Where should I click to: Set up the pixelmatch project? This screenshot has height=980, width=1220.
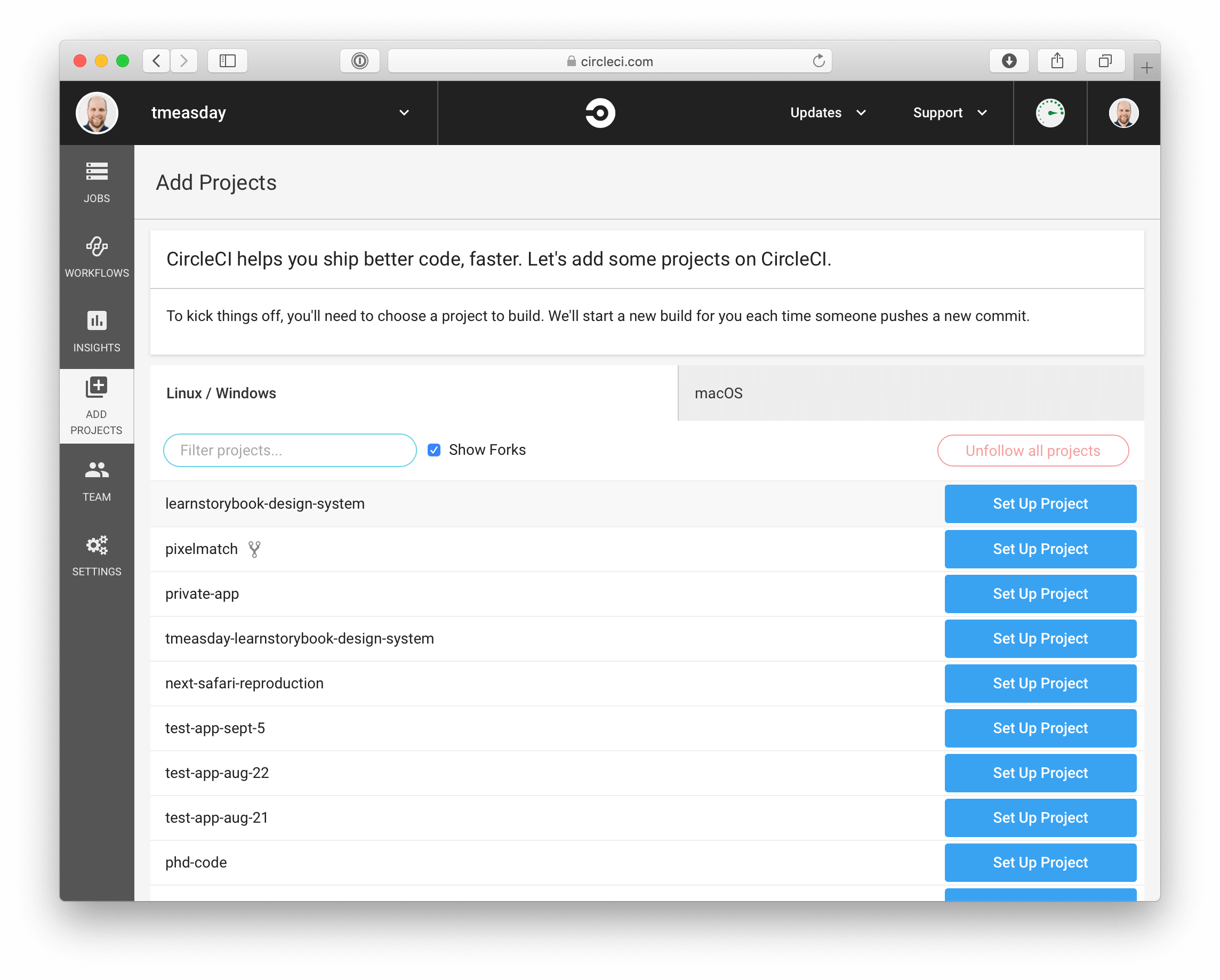point(1040,549)
